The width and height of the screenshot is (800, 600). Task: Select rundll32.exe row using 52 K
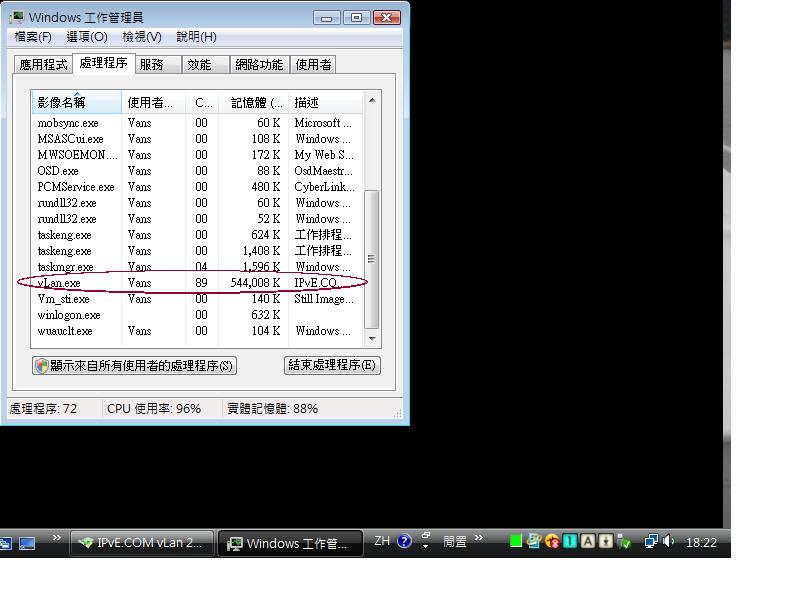pyautogui.click(x=197, y=219)
